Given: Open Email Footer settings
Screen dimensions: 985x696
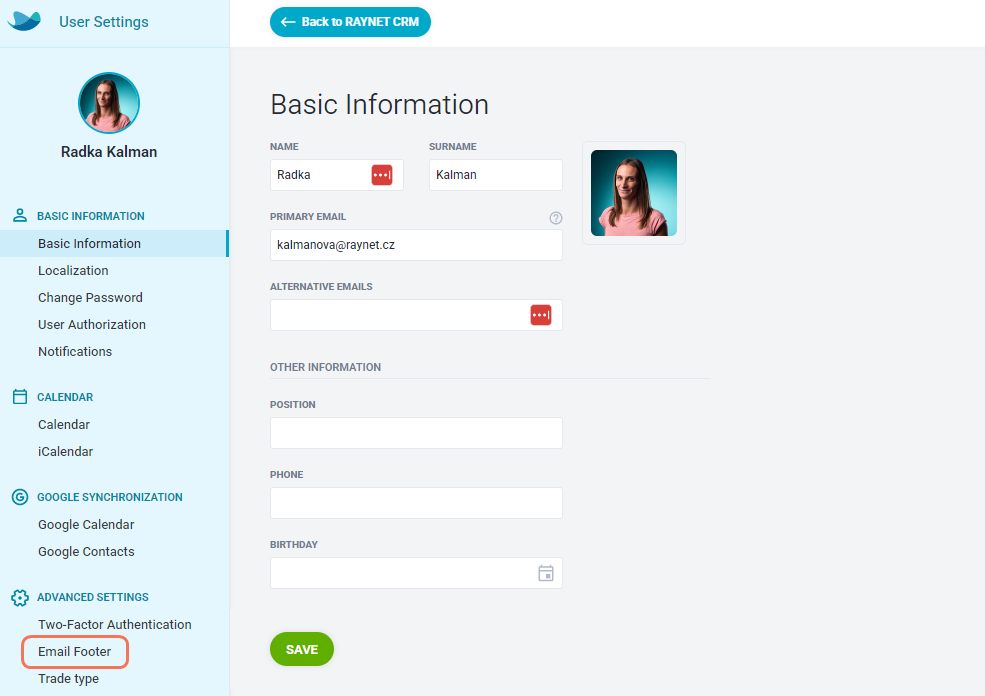Looking at the screenshot, I should click(x=75, y=651).
